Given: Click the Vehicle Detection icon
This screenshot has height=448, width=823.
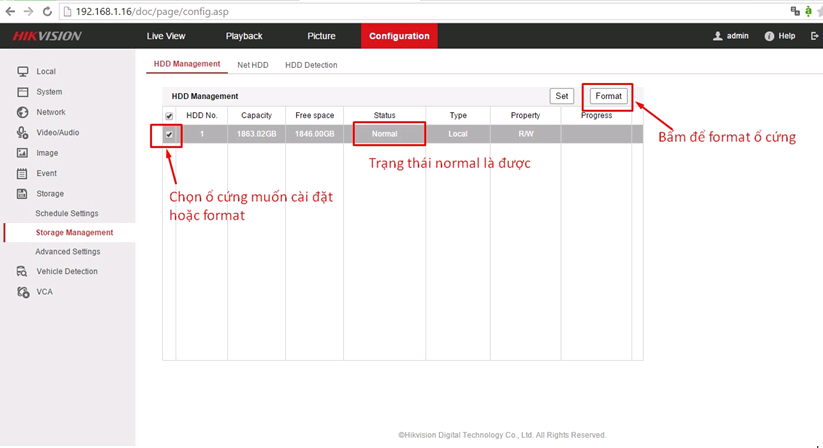Looking at the screenshot, I should tap(22, 271).
